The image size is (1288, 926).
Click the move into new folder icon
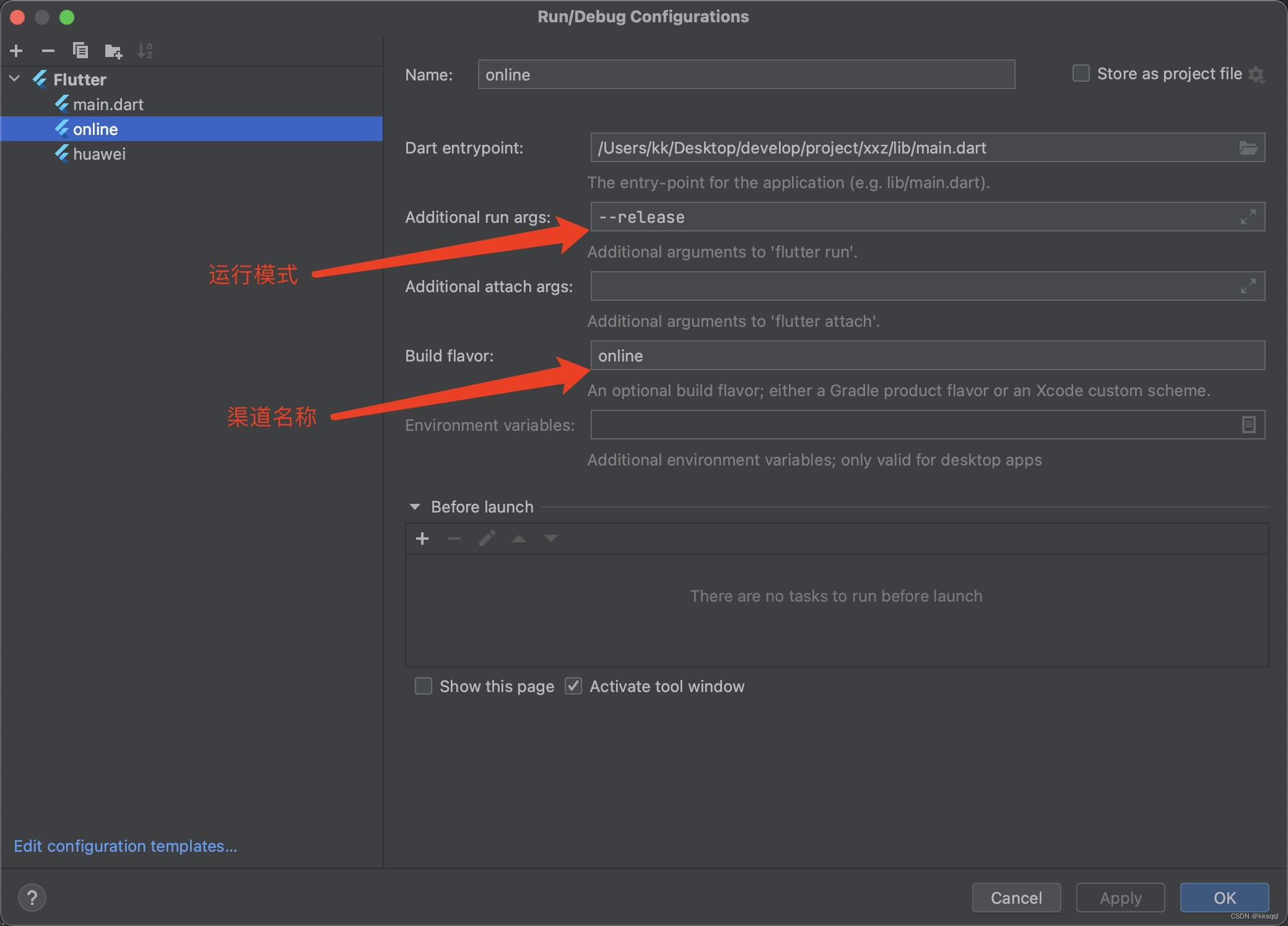113,51
